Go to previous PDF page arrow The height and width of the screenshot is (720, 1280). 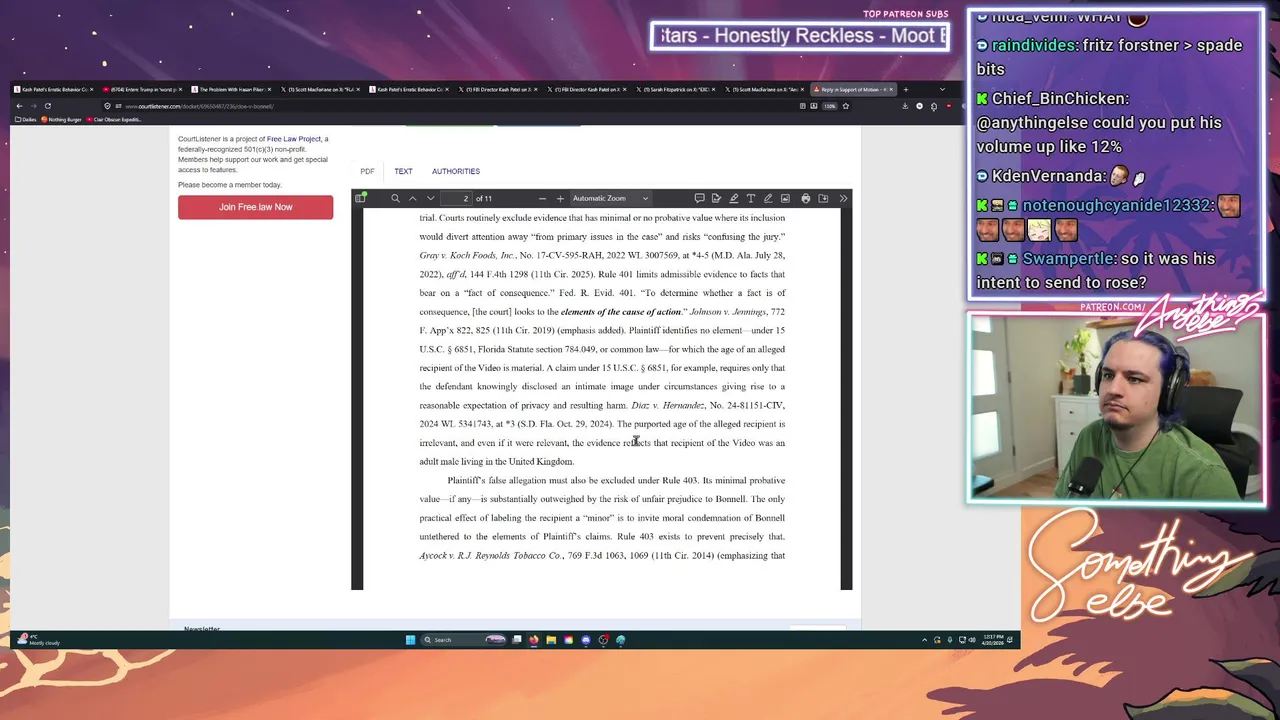(x=412, y=198)
